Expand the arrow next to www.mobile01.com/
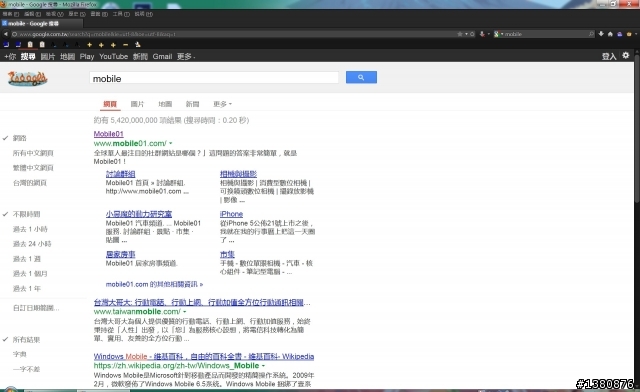Viewport: 640px width, 392px height. [x=171, y=143]
